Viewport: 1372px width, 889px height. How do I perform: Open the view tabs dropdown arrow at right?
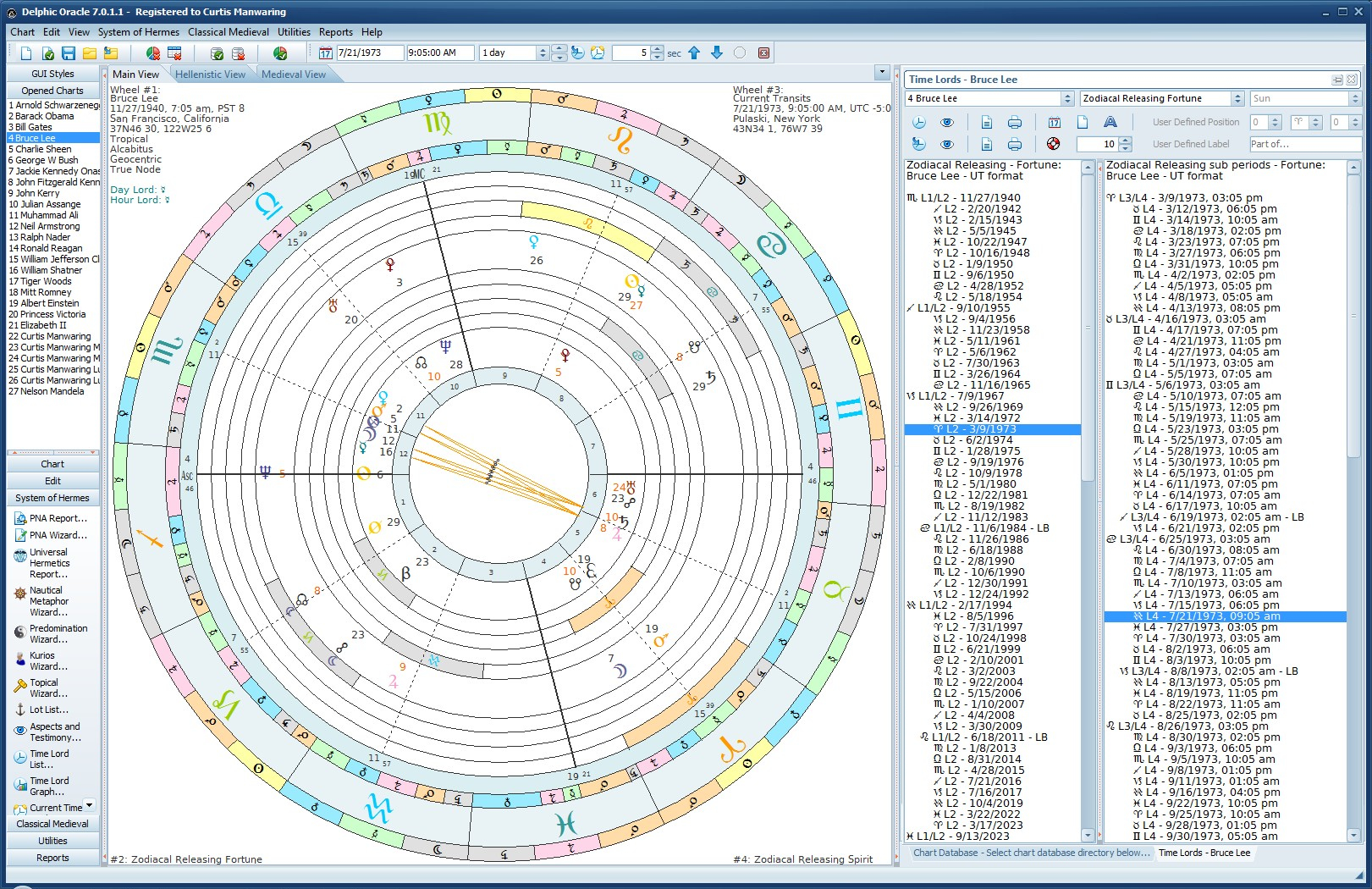[882, 74]
